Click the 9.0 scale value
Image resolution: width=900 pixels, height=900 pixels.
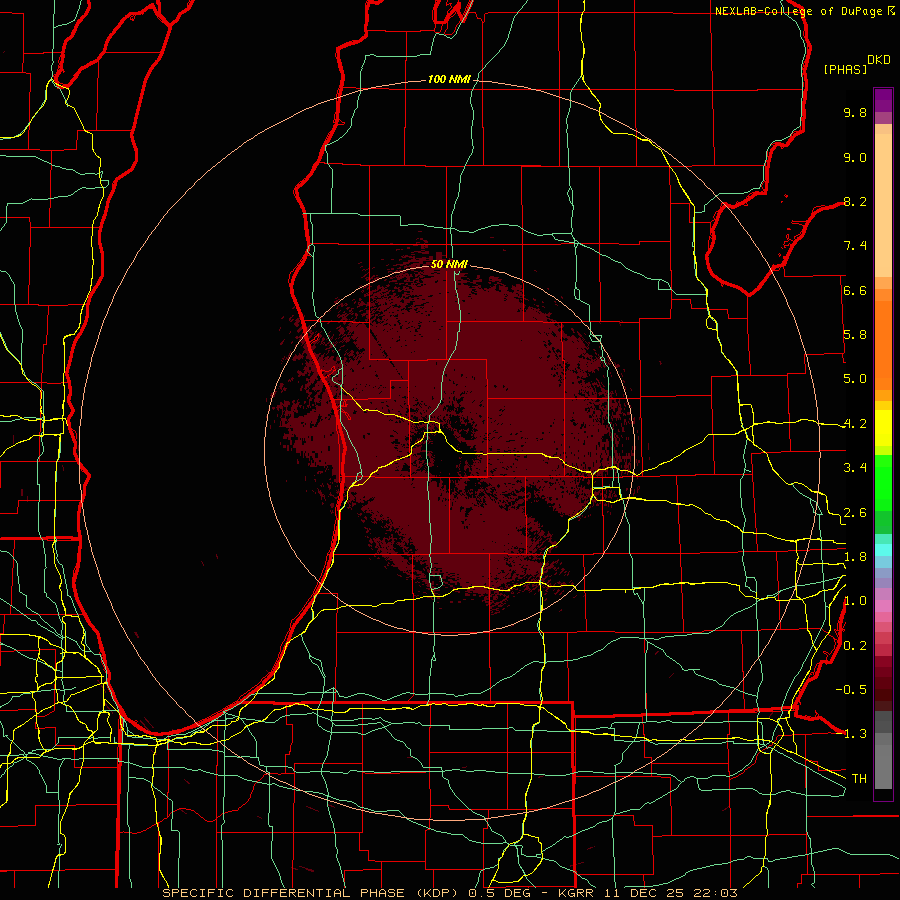point(855,157)
